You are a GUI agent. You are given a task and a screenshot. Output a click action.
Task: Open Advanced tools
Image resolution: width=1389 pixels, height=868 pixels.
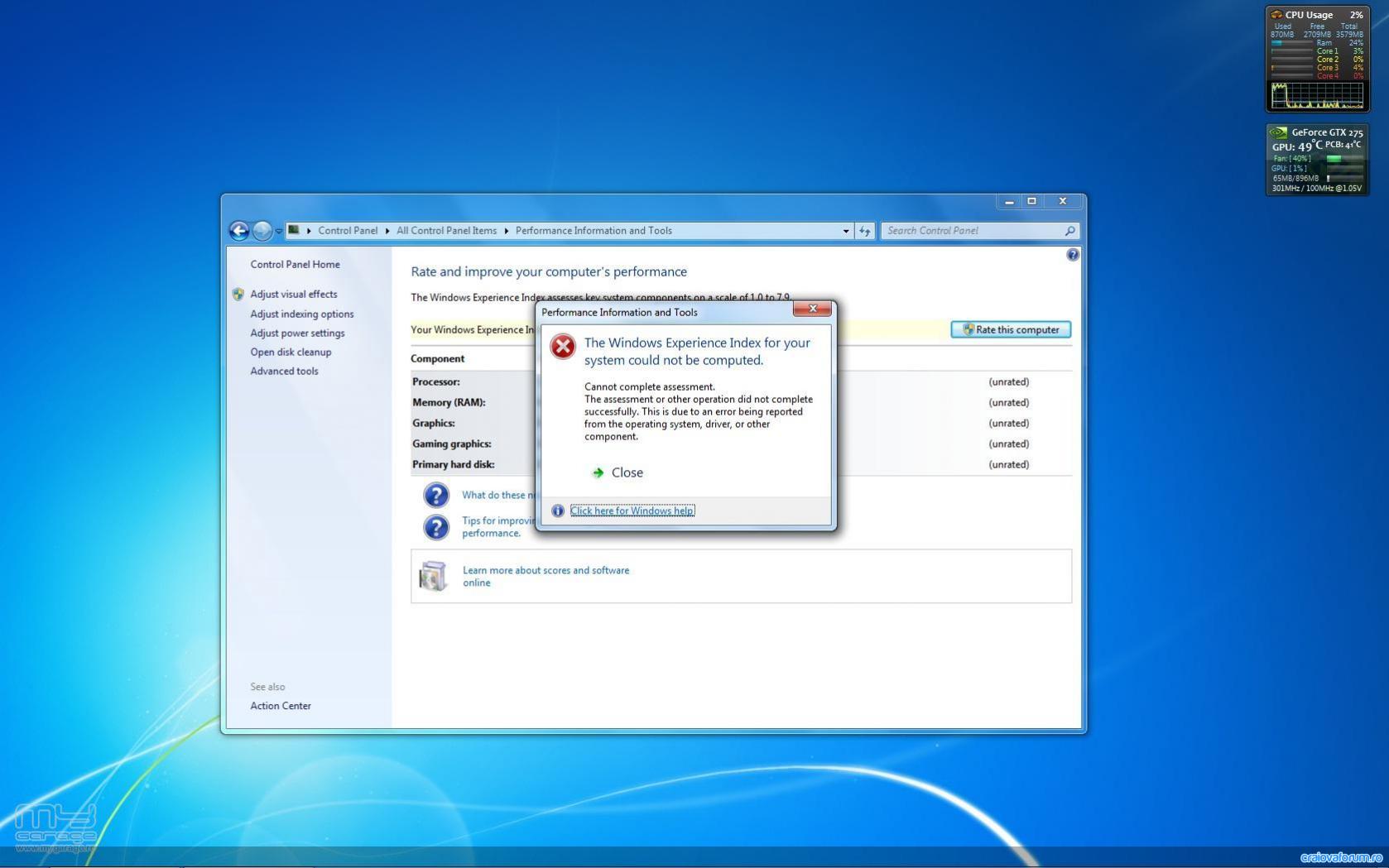[284, 372]
